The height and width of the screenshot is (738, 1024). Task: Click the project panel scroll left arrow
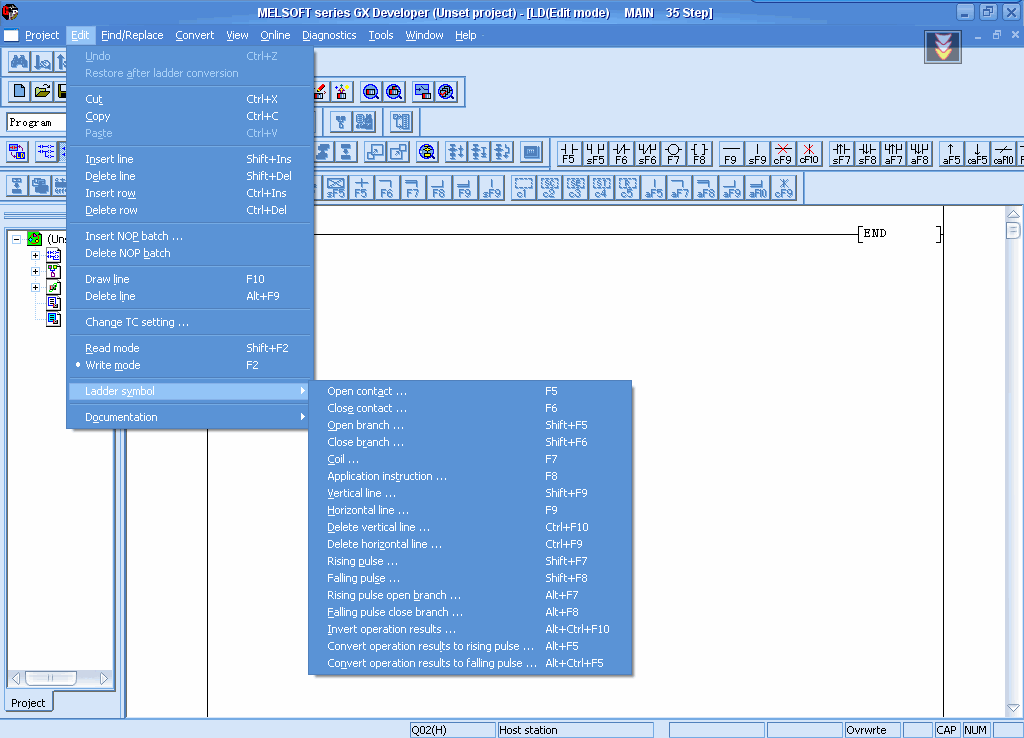click(x=16, y=678)
